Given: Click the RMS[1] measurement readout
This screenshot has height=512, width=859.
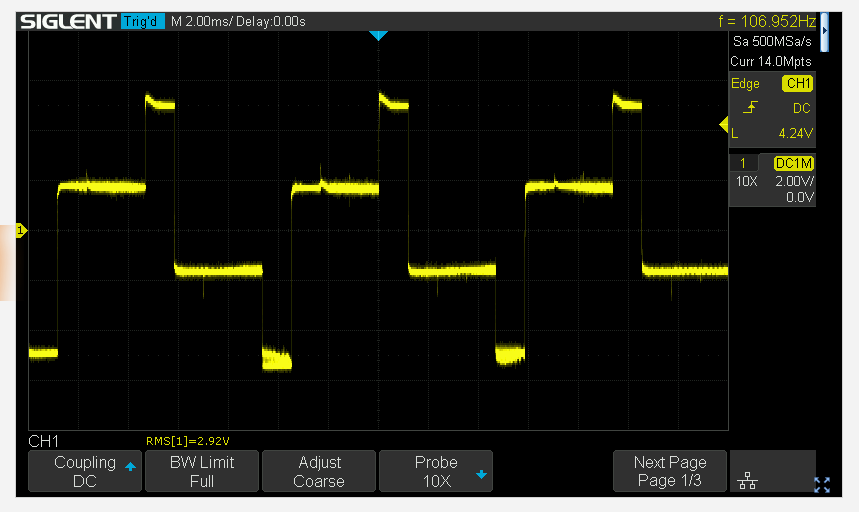Looking at the screenshot, I should click(x=188, y=441).
